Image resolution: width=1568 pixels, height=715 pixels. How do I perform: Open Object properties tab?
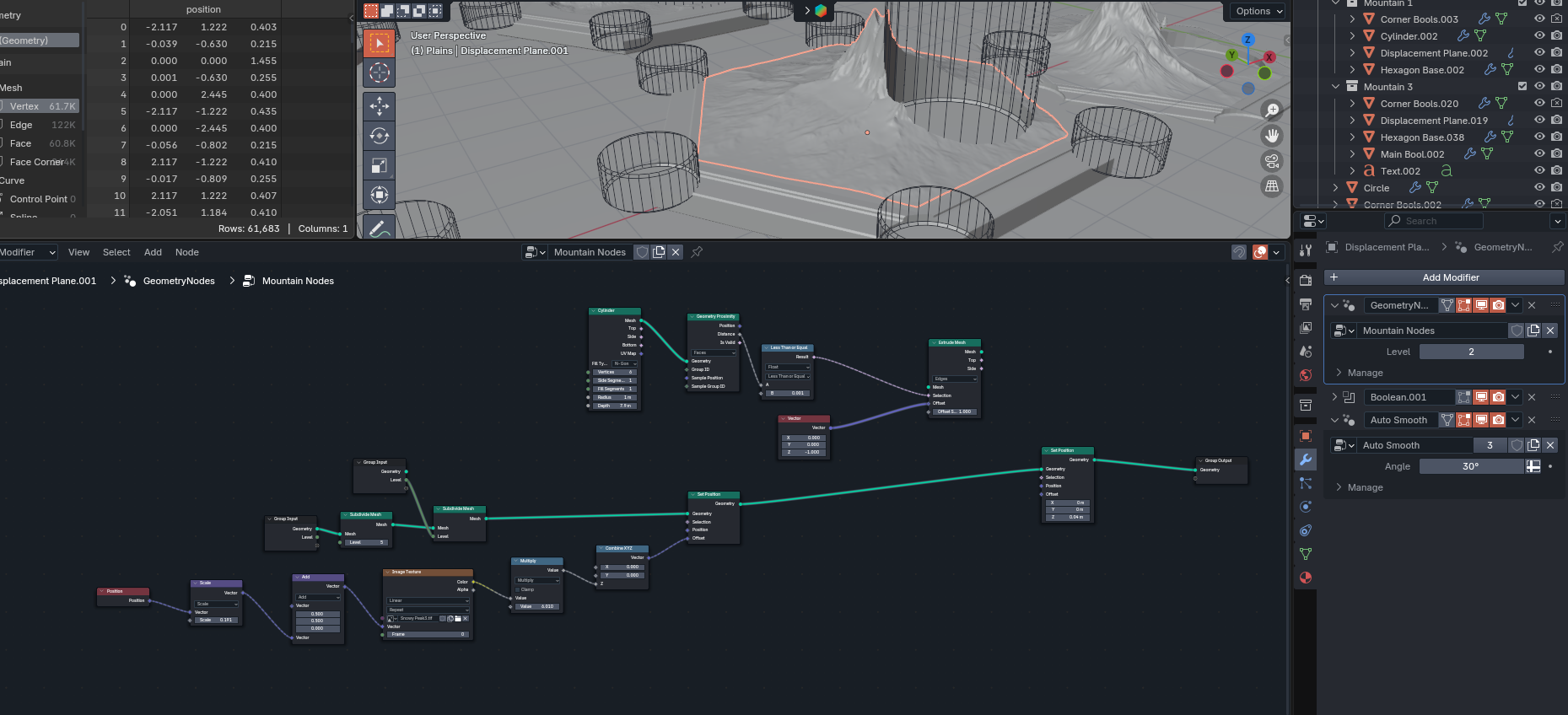coord(1306,436)
